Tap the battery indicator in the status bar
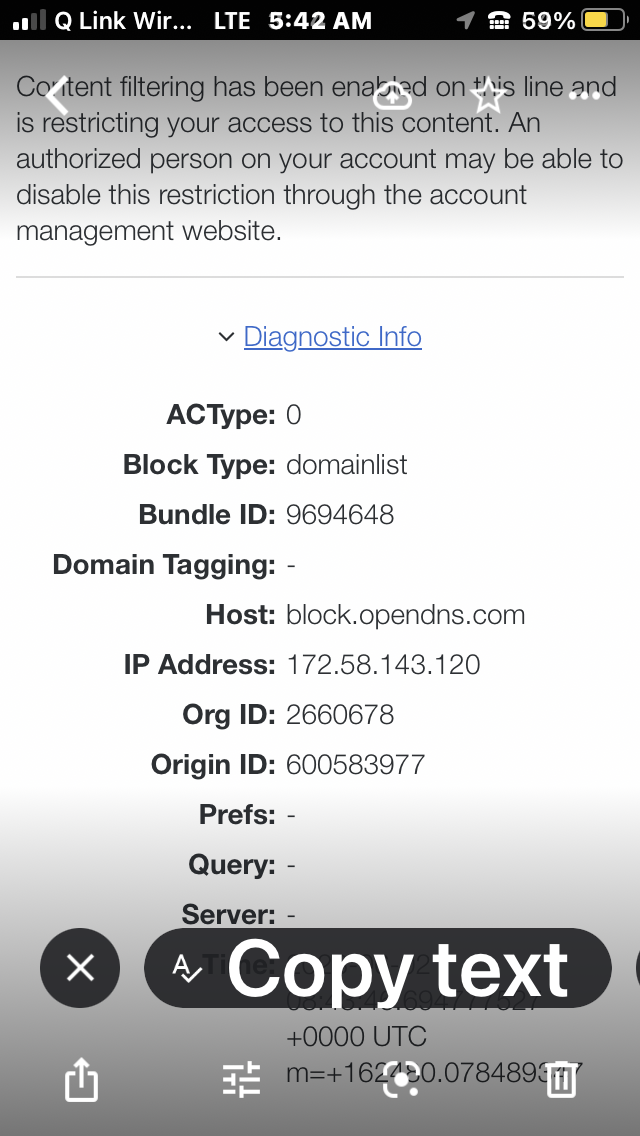This screenshot has width=640, height=1136. point(603,20)
